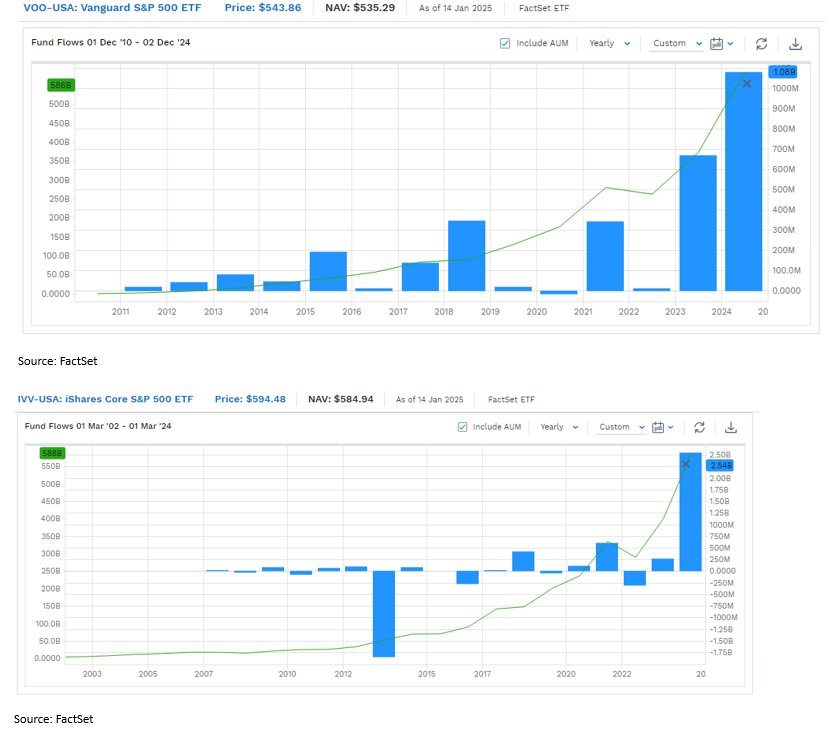
Task: Select the tallest positive flow bar in IVV chart
Action: tap(691, 512)
